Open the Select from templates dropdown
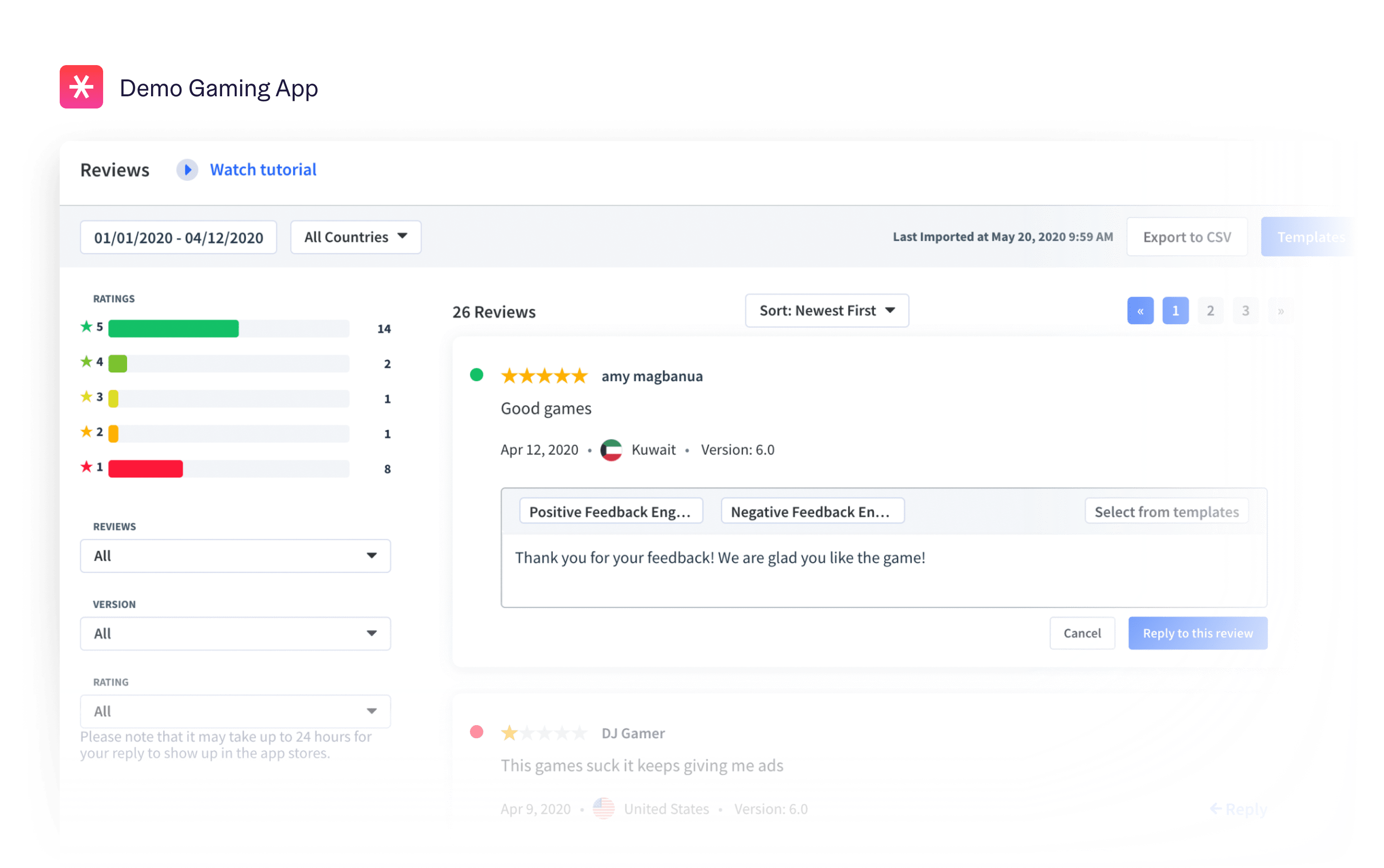This screenshot has width=1384, height=868. click(x=1166, y=511)
